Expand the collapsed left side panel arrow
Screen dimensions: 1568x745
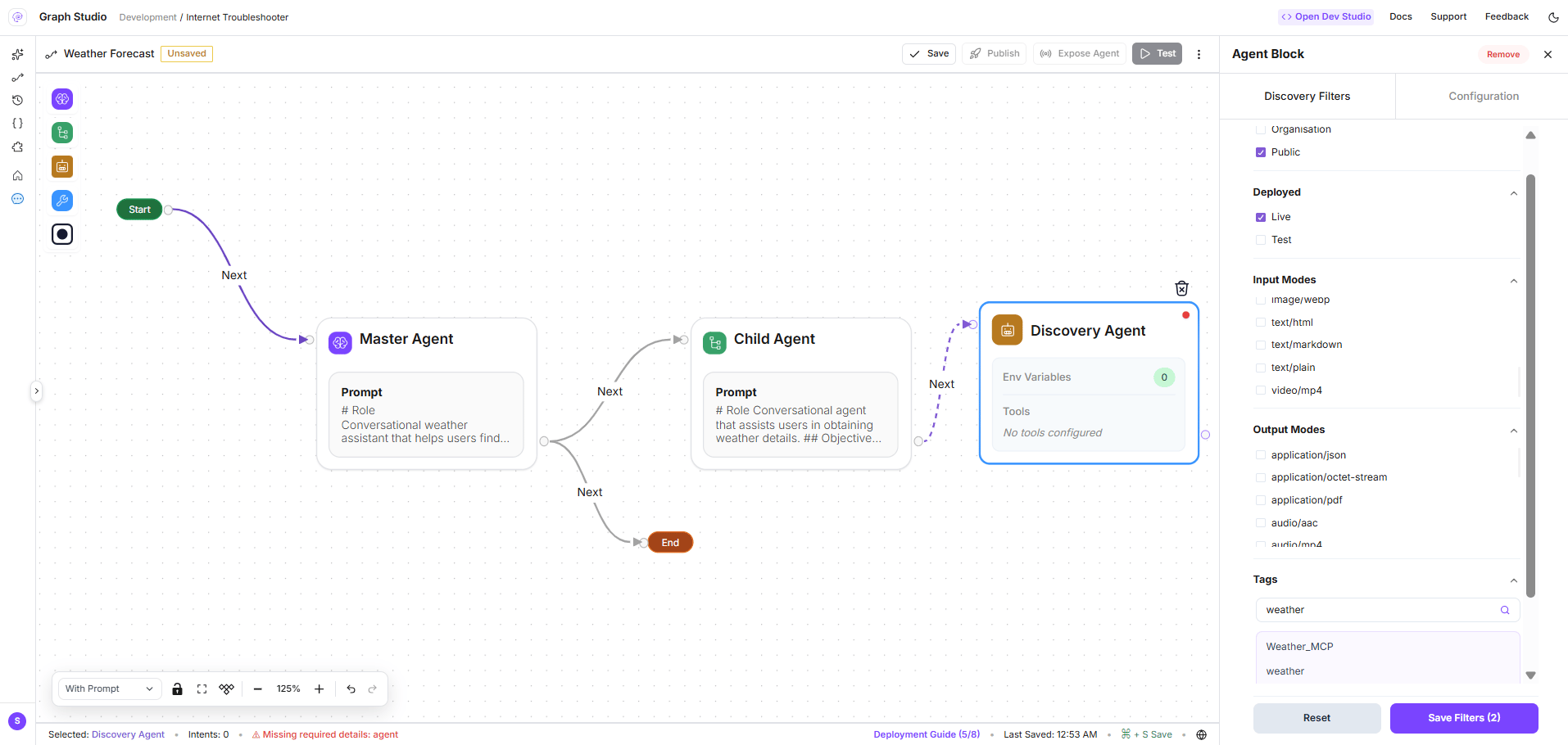pyautogui.click(x=36, y=391)
